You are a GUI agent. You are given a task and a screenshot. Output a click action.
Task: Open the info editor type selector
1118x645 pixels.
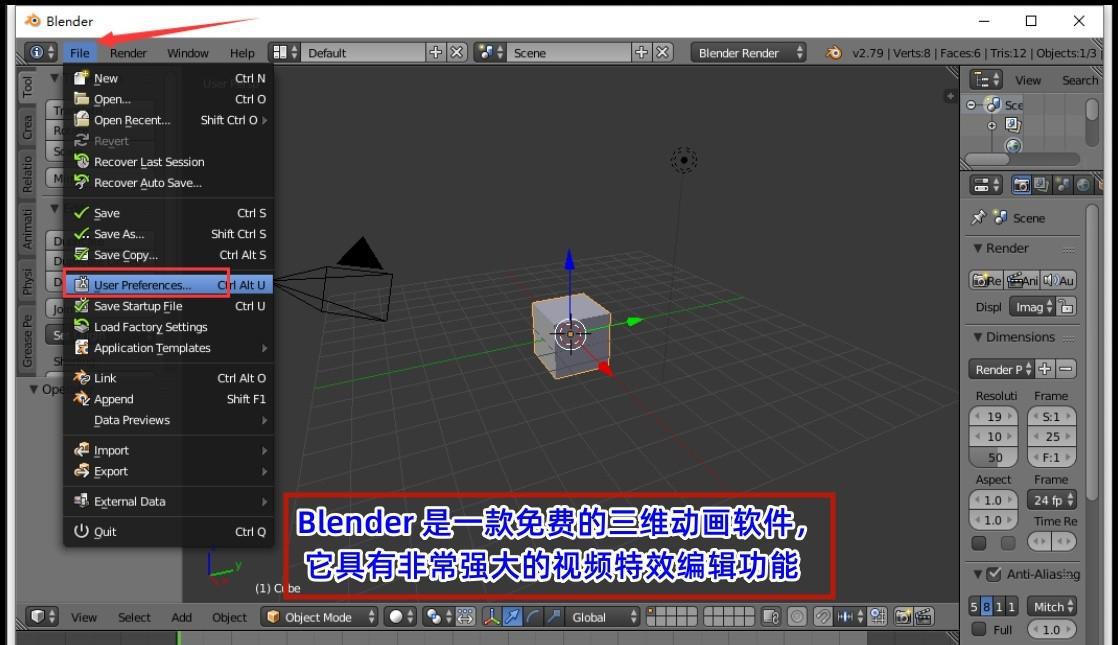click(41, 53)
